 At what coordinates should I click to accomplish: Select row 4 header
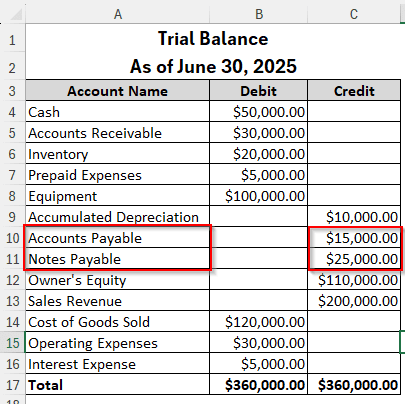(x=13, y=112)
